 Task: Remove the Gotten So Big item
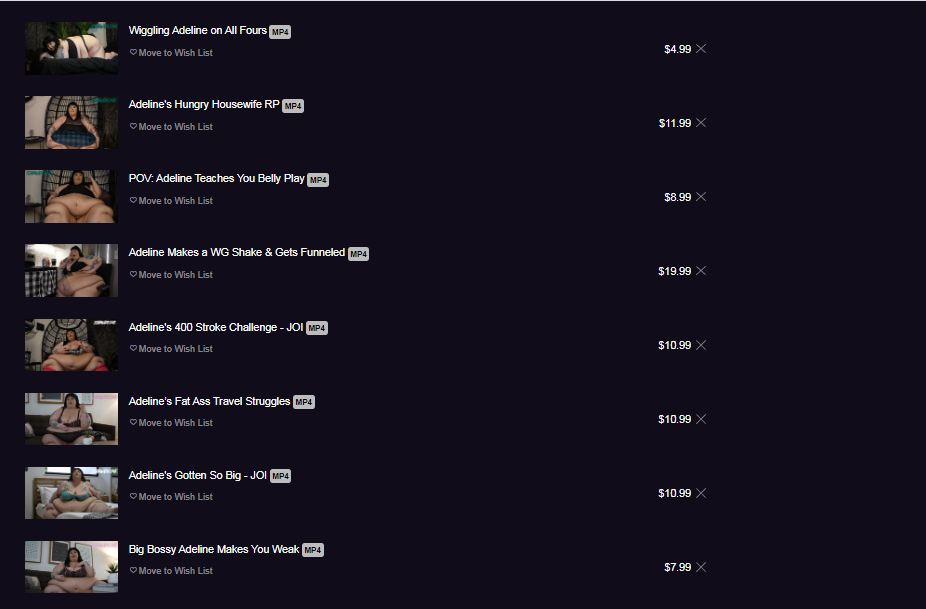(x=701, y=493)
